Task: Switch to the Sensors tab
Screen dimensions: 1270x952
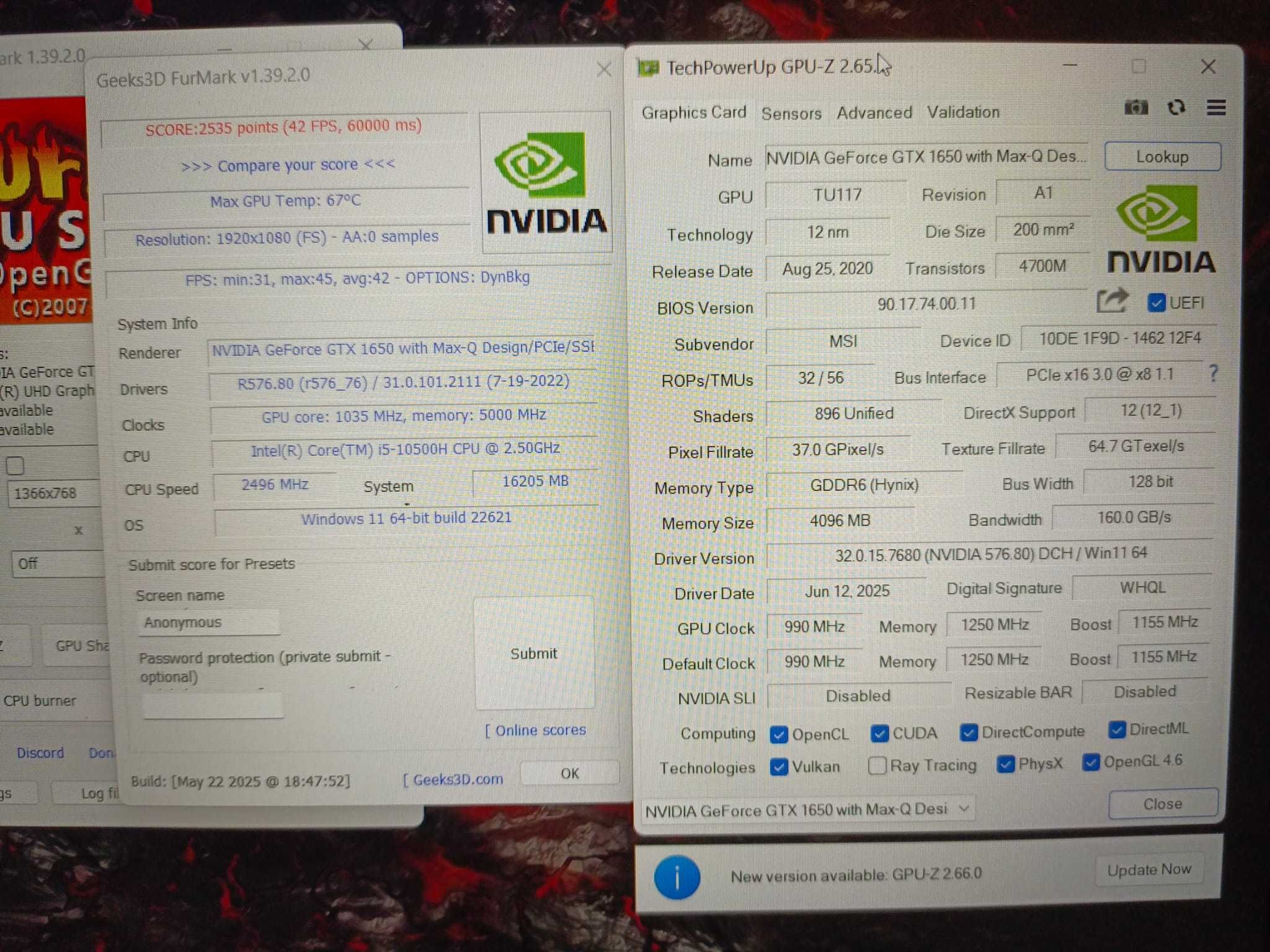Action: pyautogui.click(x=791, y=113)
